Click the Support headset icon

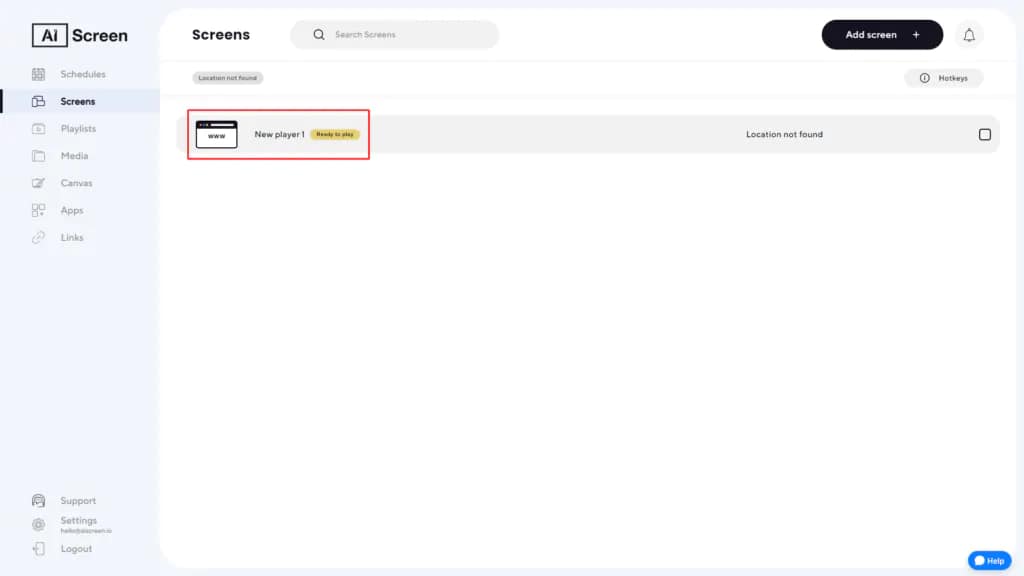[38, 501]
